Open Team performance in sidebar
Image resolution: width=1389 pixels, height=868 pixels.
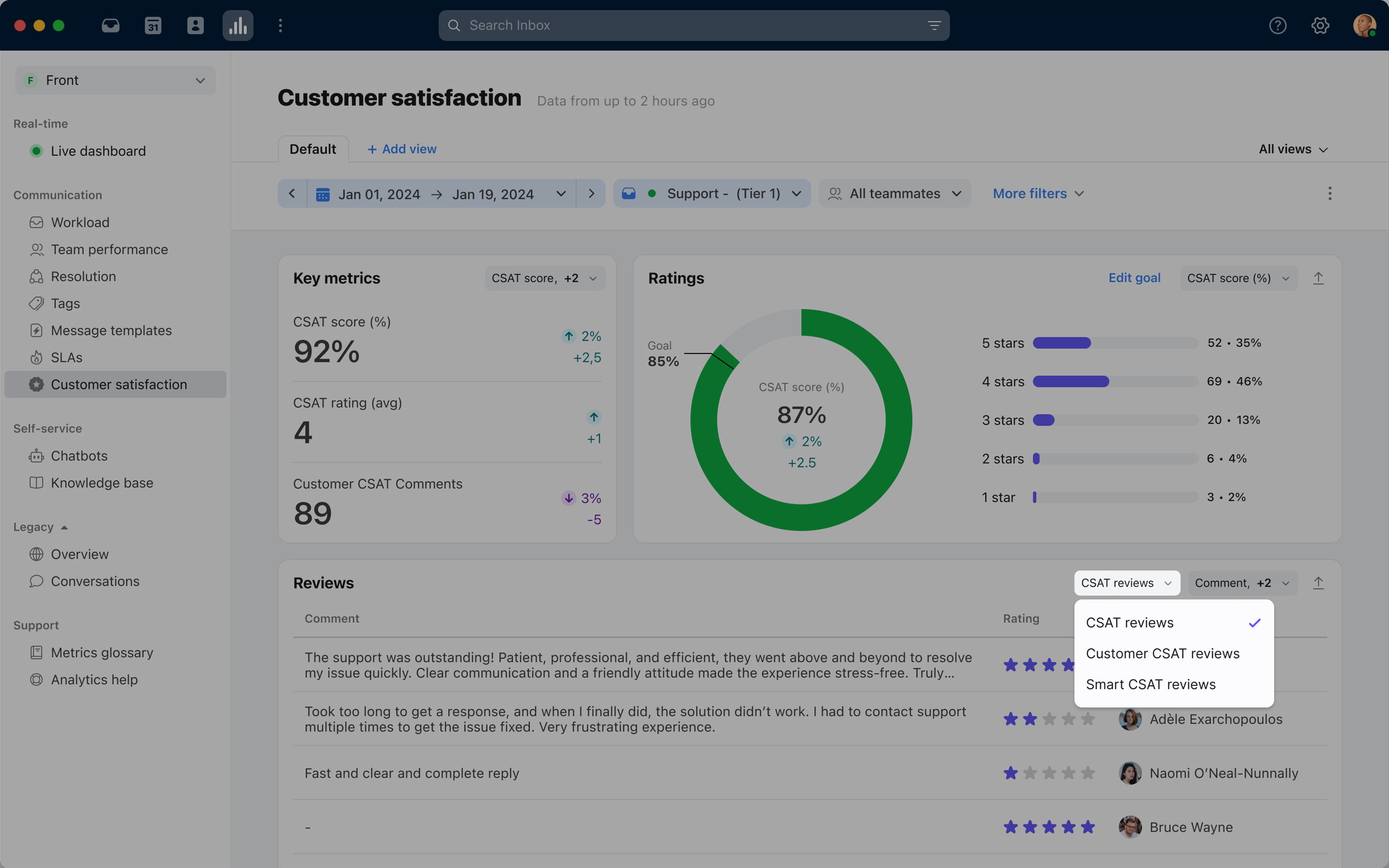pos(115,249)
